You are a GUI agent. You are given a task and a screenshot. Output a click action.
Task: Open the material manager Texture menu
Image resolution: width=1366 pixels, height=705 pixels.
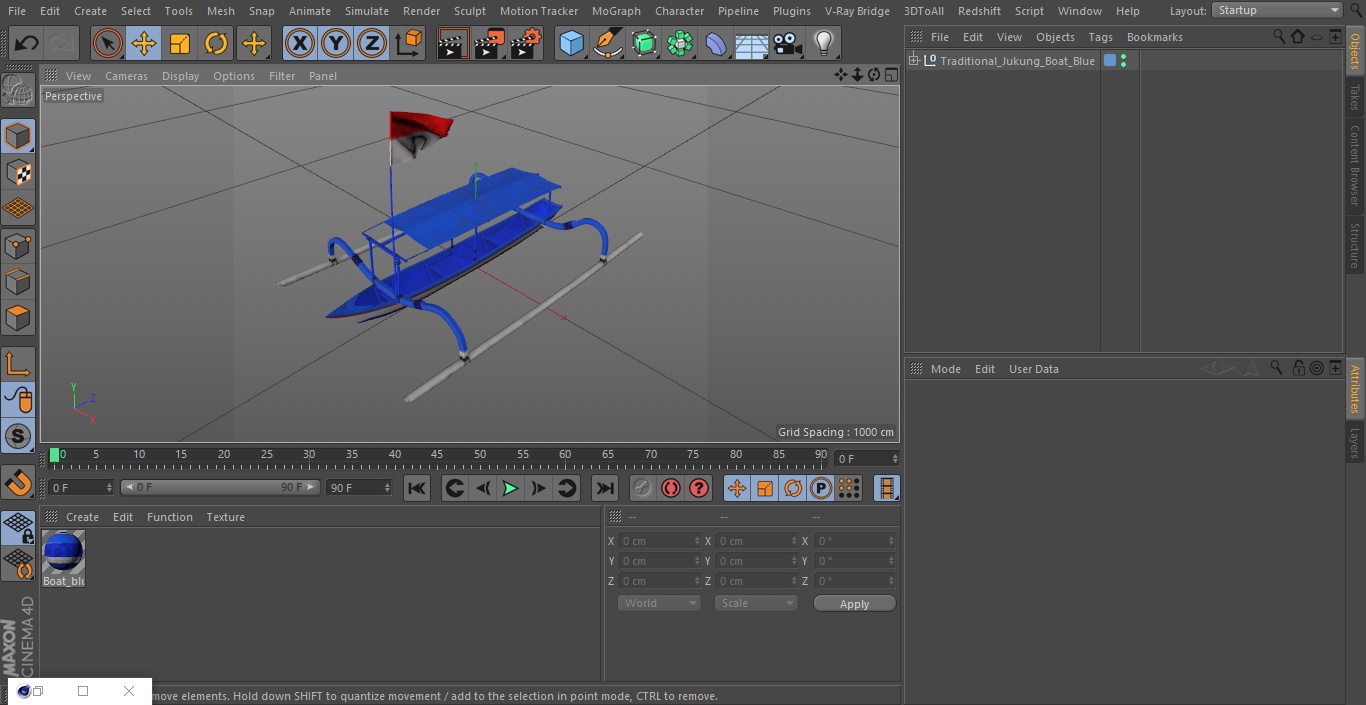[226, 517]
